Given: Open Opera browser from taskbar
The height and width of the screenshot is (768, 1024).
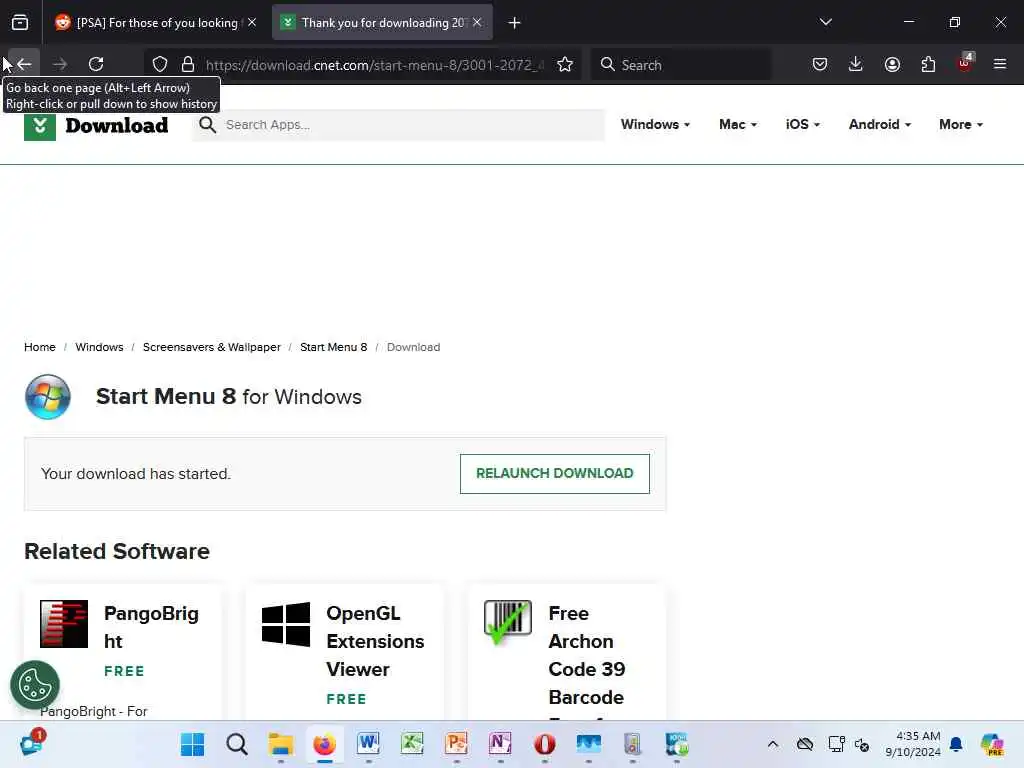Looking at the screenshot, I should tap(544, 744).
